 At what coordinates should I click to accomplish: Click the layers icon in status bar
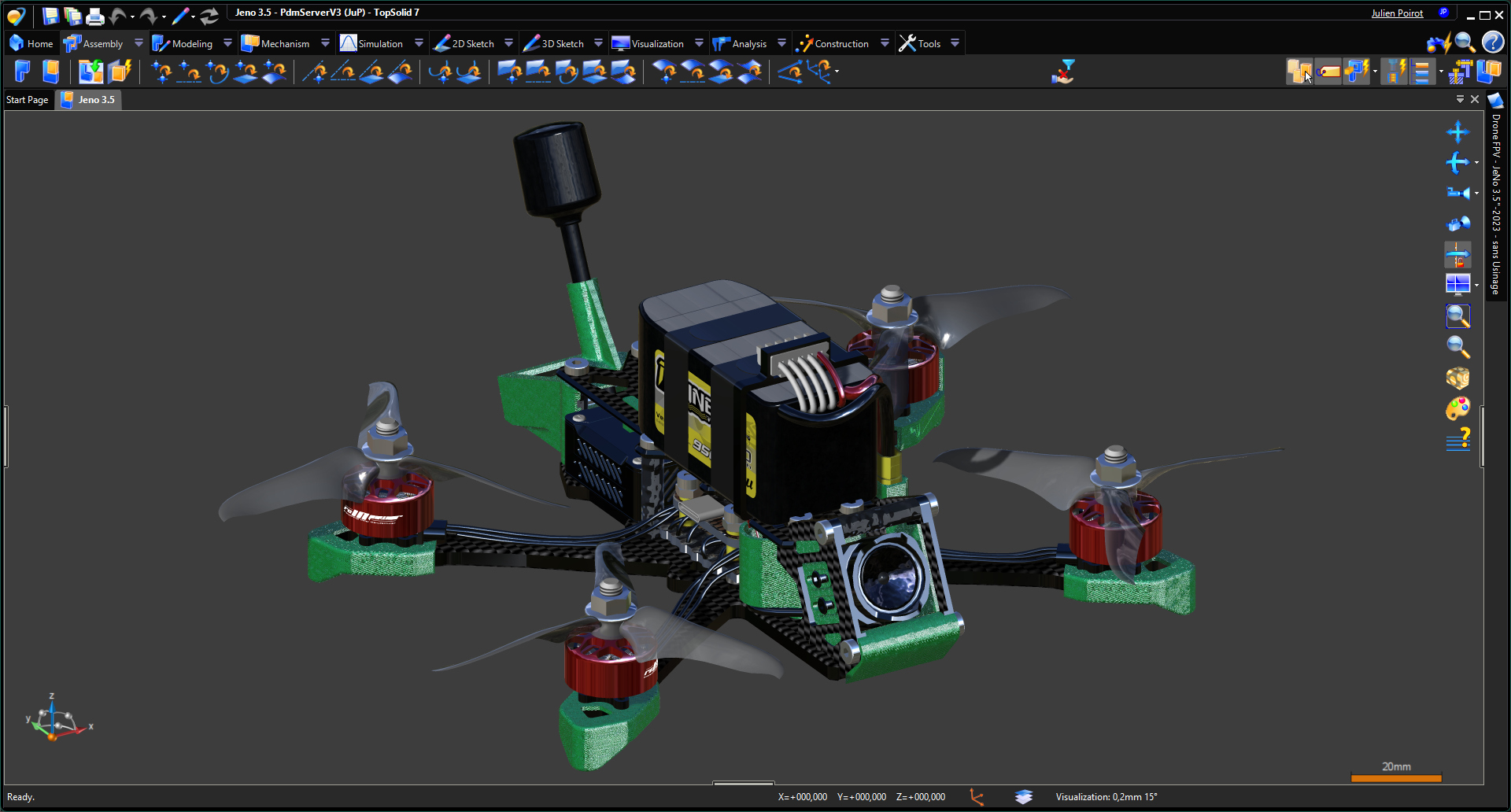click(1023, 797)
